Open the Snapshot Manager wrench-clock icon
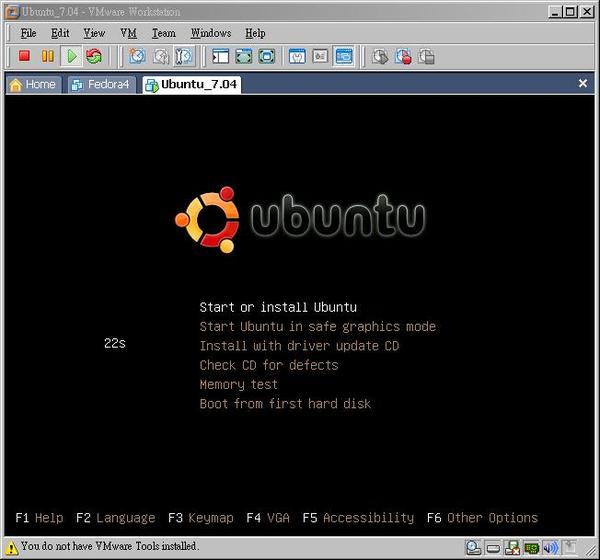Image resolution: width=600 pixels, height=560 pixels. click(184, 57)
